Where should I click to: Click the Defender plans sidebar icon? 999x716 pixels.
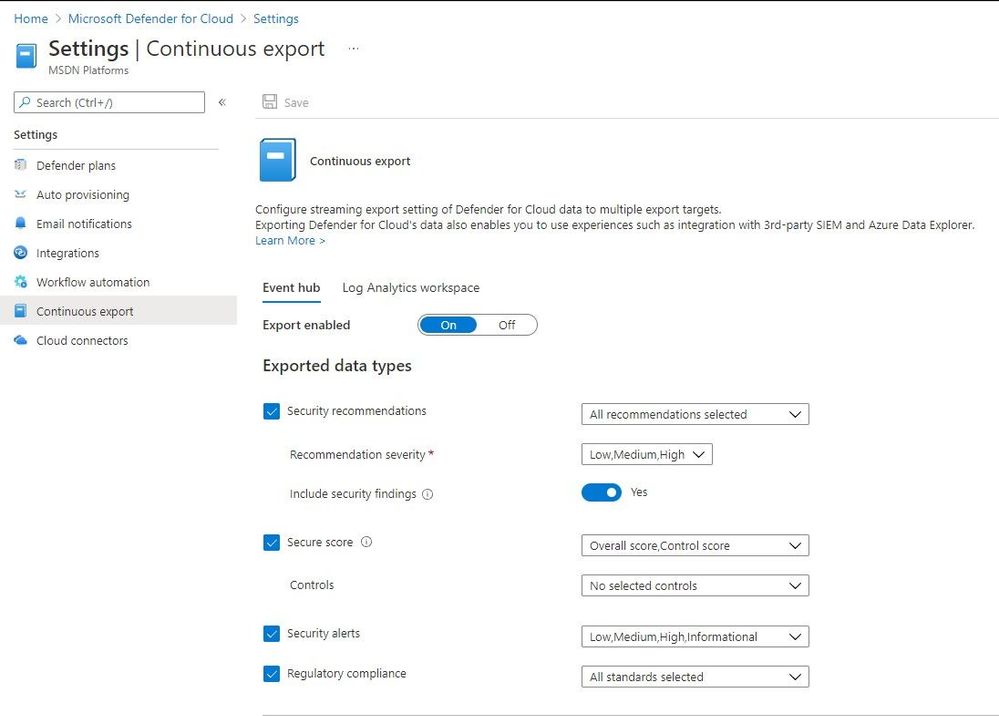(x=20, y=165)
